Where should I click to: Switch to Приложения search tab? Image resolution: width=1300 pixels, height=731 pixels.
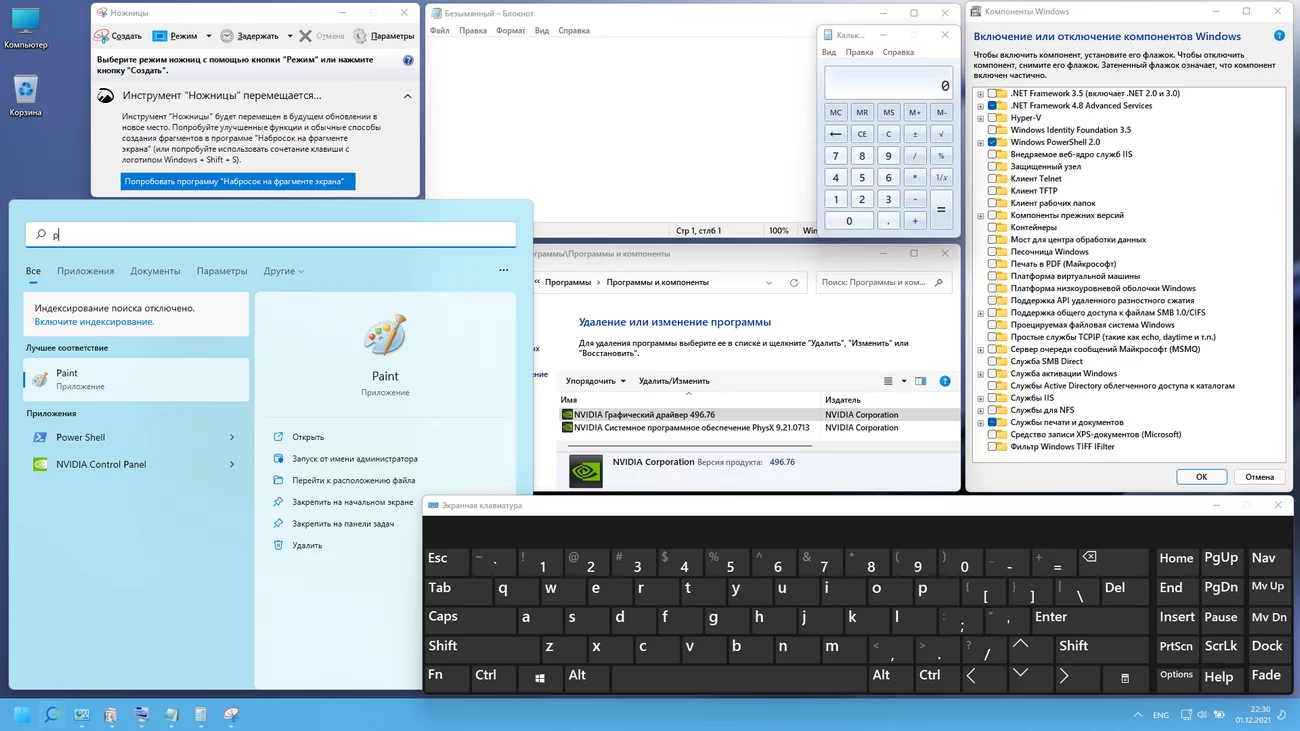[x=85, y=271]
